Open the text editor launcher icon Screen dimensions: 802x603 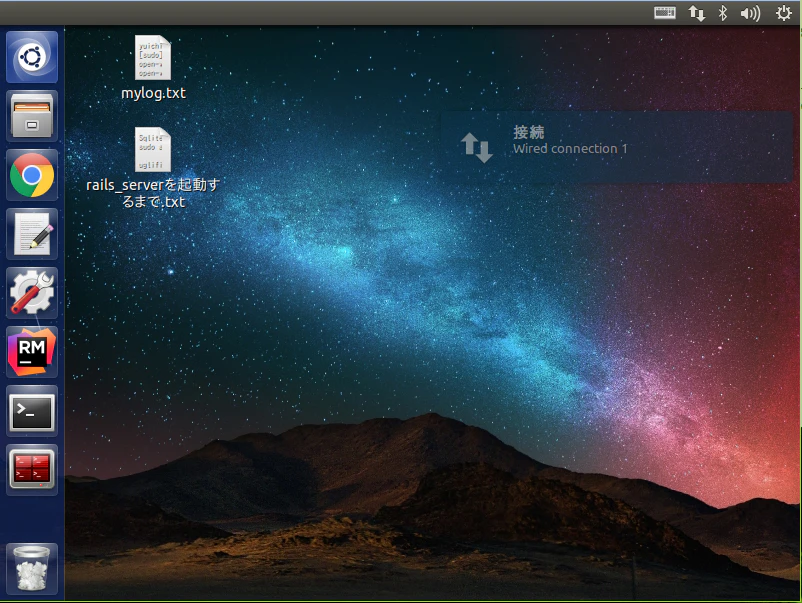point(32,234)
